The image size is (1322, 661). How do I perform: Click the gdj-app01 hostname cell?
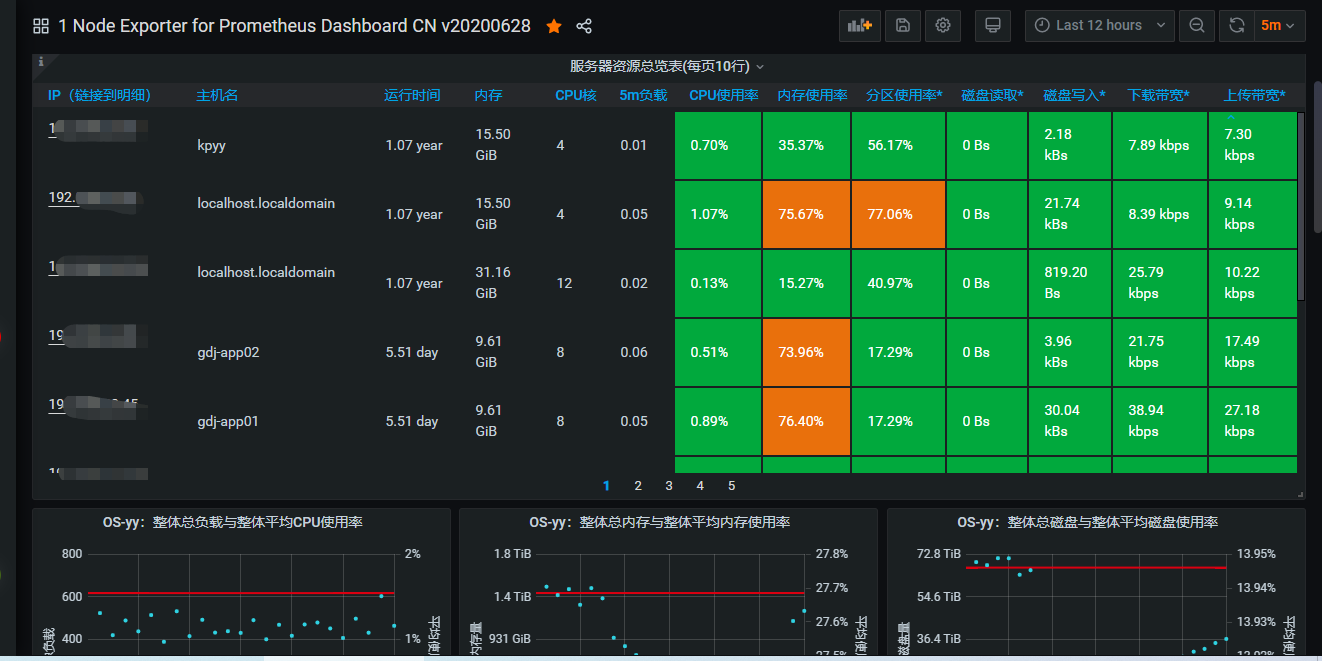228,421
